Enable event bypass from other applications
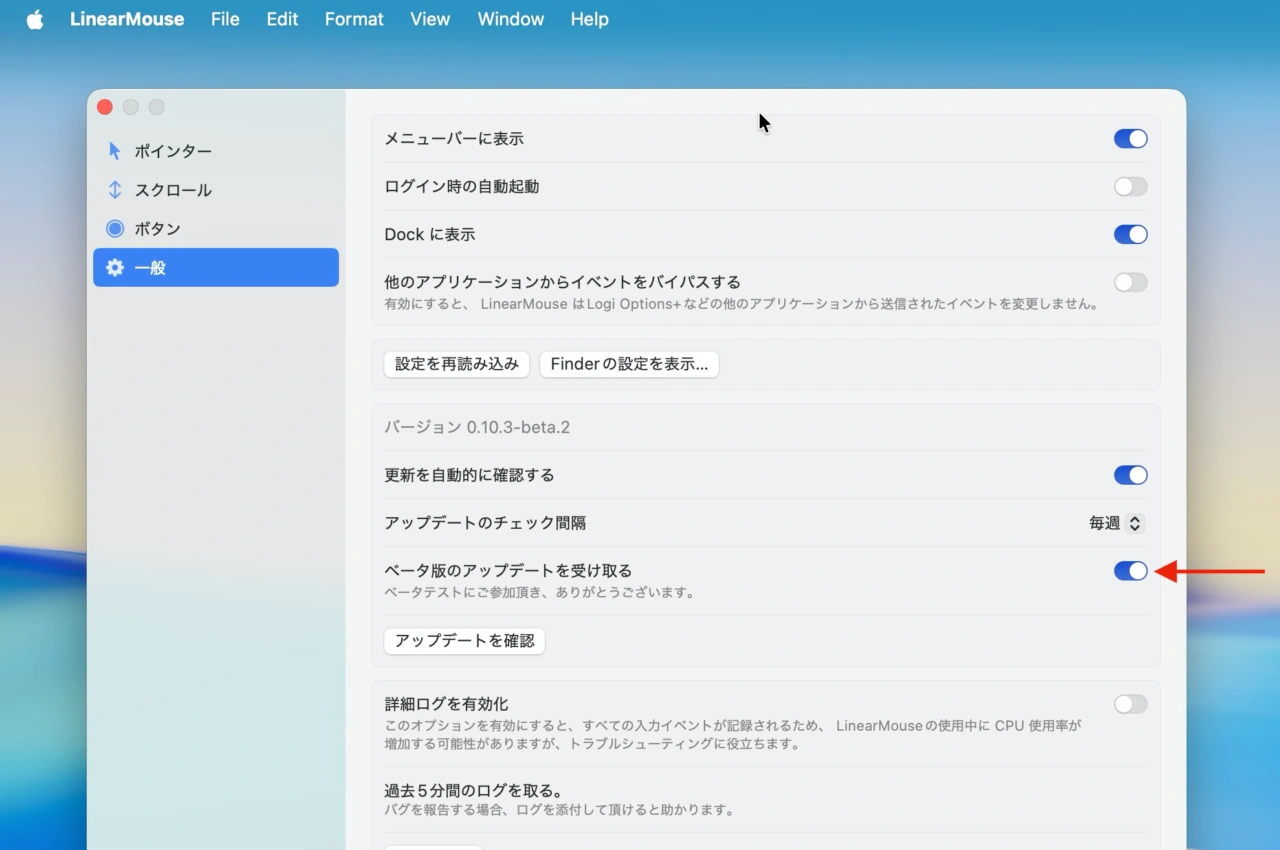1280x850 pixels. coord(1130,282)
